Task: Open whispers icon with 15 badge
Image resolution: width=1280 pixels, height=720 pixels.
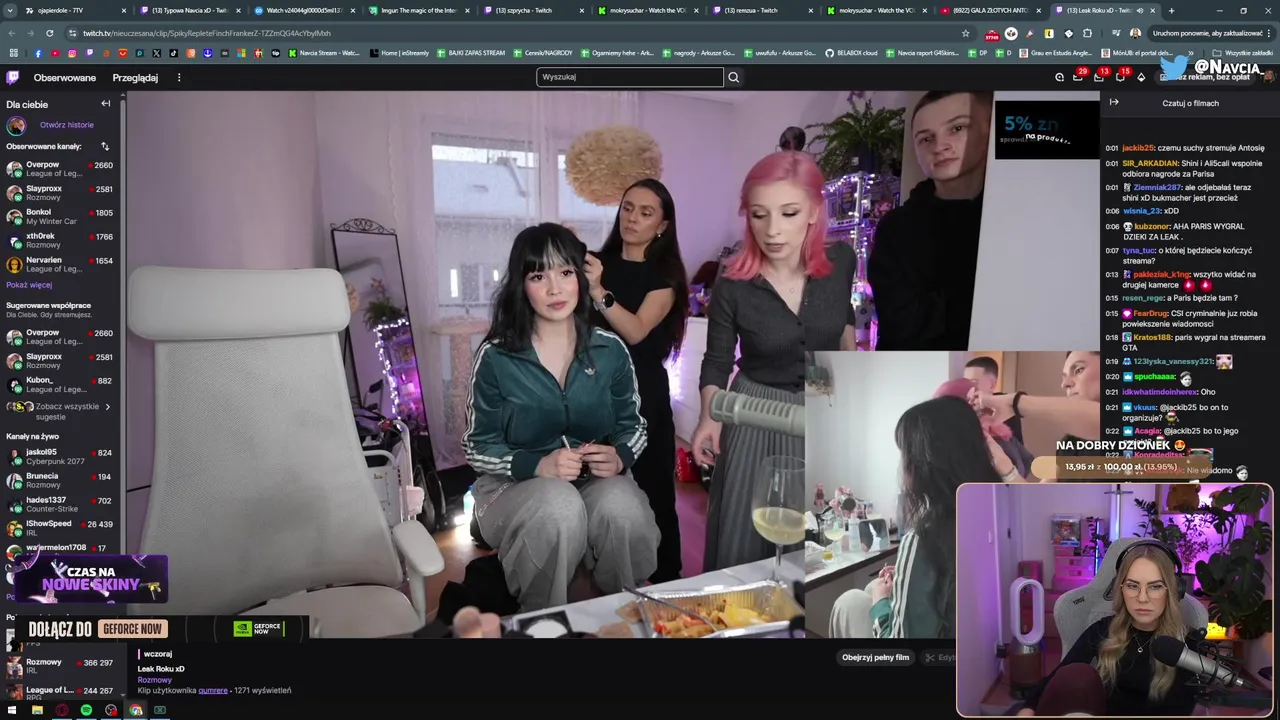Action: [x=1120, y=77]
